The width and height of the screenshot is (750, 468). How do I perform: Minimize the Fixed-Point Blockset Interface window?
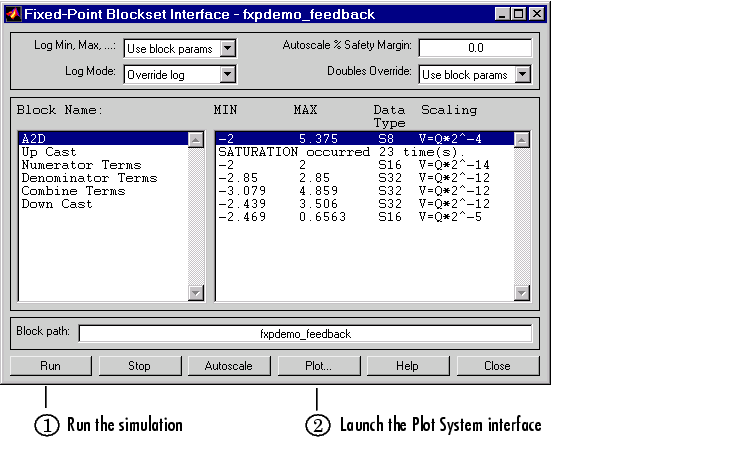pyautogui.click(x=502, y=14)
